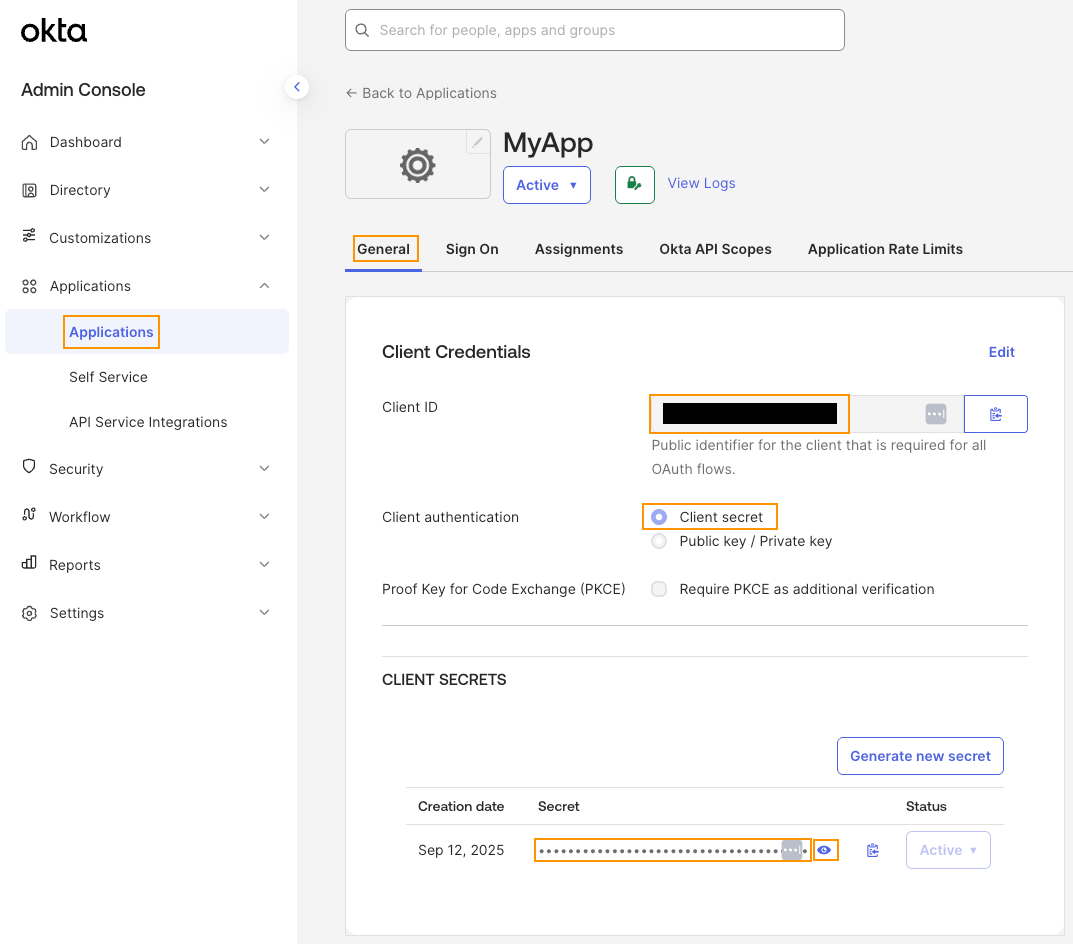Reveal the client secret with eye icon
Image resolution: width=1073 pixels, height=944 pixels.
(825, 850)
